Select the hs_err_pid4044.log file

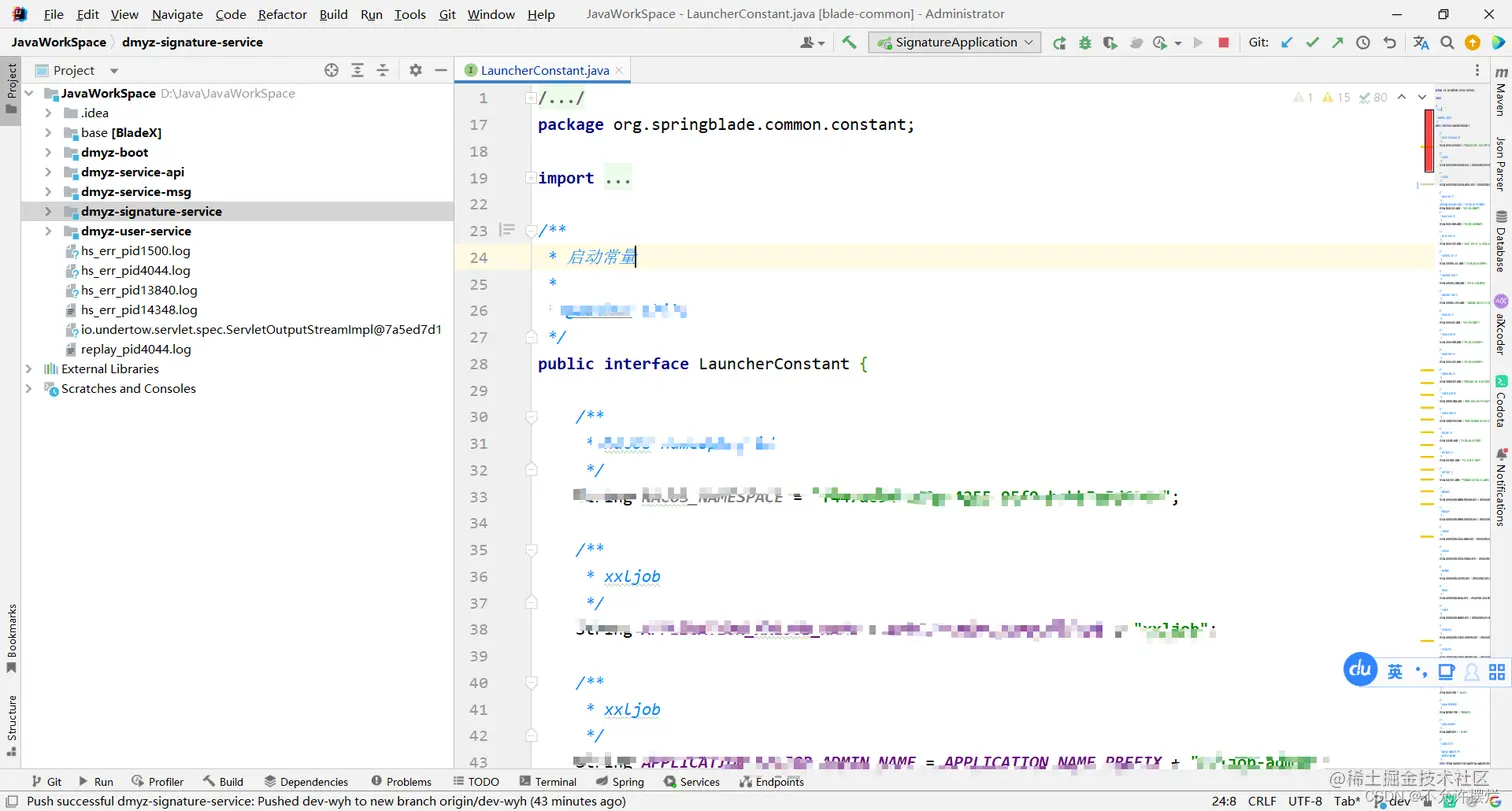click(135, 270)
